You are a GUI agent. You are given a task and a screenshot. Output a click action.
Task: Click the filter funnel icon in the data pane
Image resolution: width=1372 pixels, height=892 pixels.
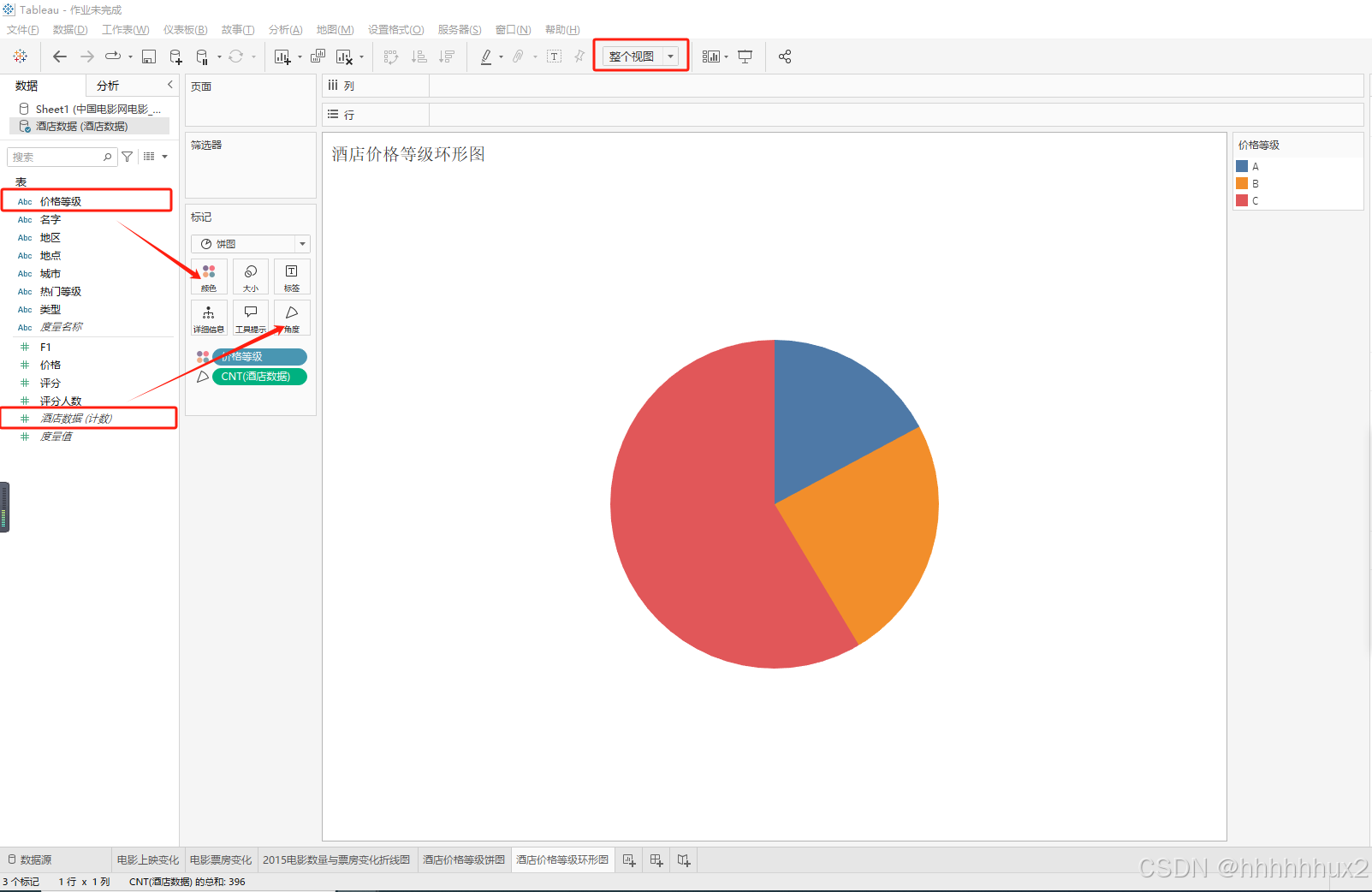128,157
